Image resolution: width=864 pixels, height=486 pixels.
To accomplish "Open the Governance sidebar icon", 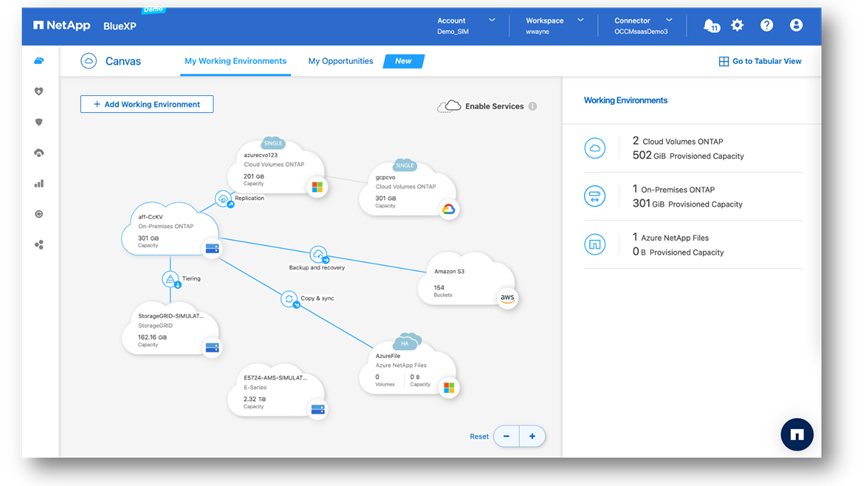I will coord(39,153).
